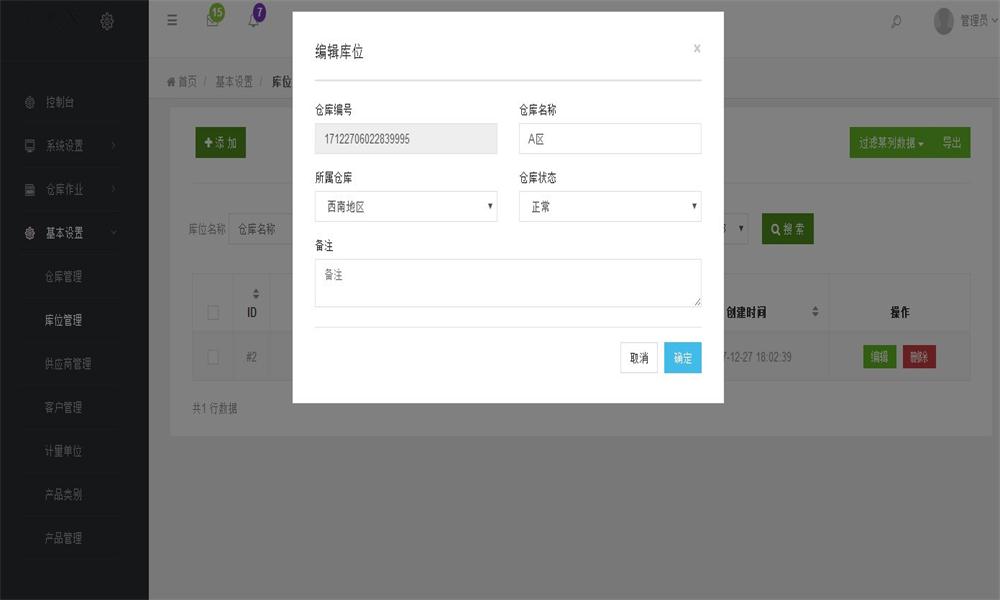
Task: Click the home icon in breadcrumb
Action: click(x=170, y=82)
